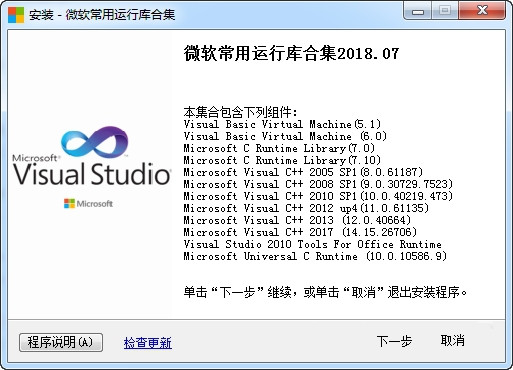
Task: Click the Visual C++ 2017 (14.15.26706) line
Action: [x=300, y=232]
